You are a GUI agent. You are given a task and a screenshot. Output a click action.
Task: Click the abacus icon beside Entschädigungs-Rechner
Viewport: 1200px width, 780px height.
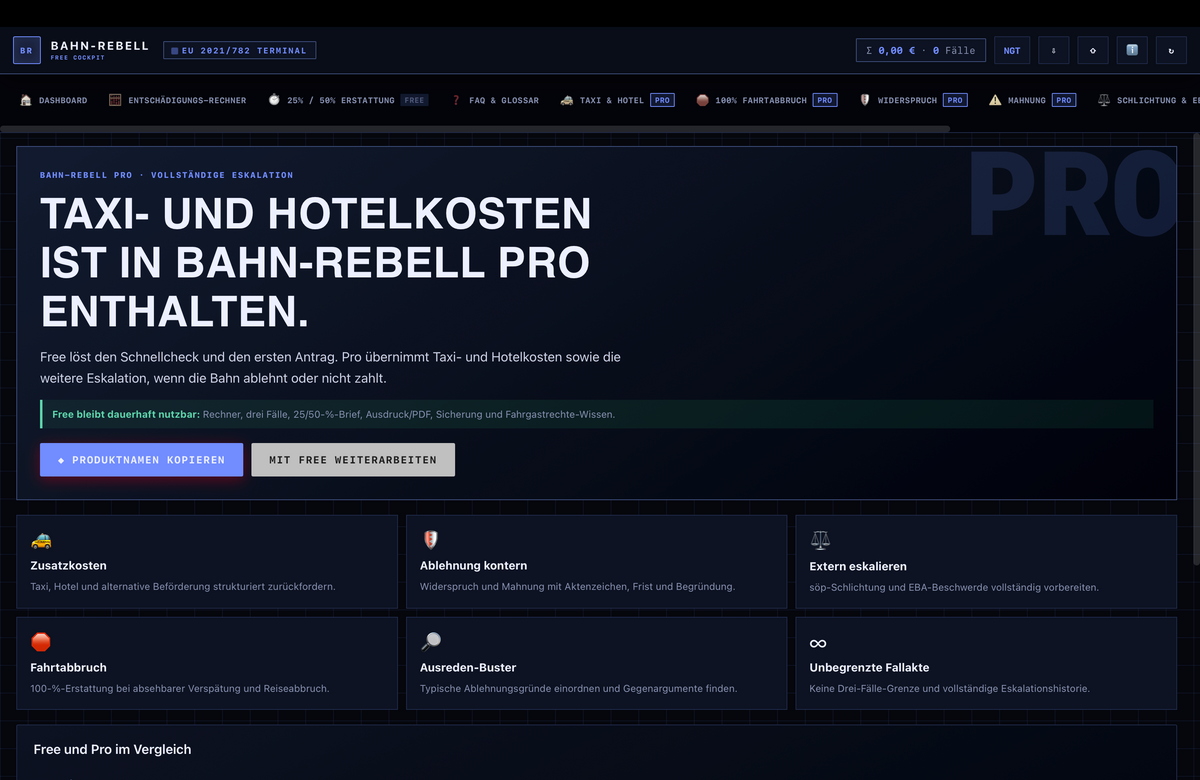[x=115, y=100]
